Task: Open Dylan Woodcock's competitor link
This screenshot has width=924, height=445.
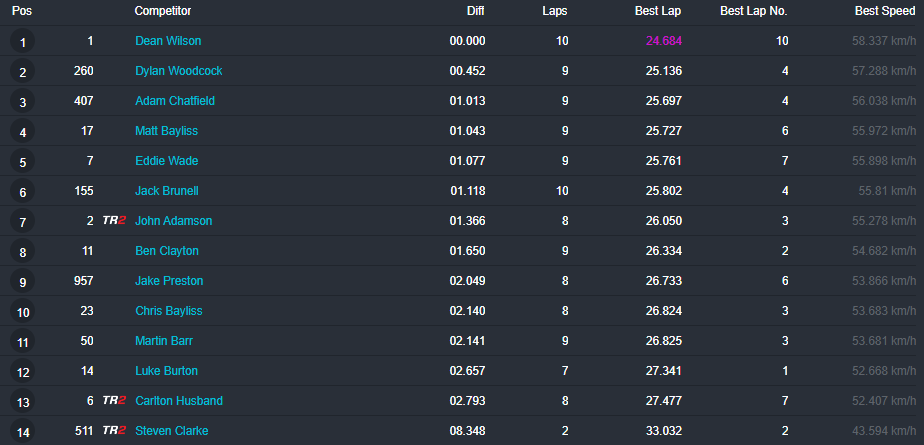Action: [x=179, y=71]
